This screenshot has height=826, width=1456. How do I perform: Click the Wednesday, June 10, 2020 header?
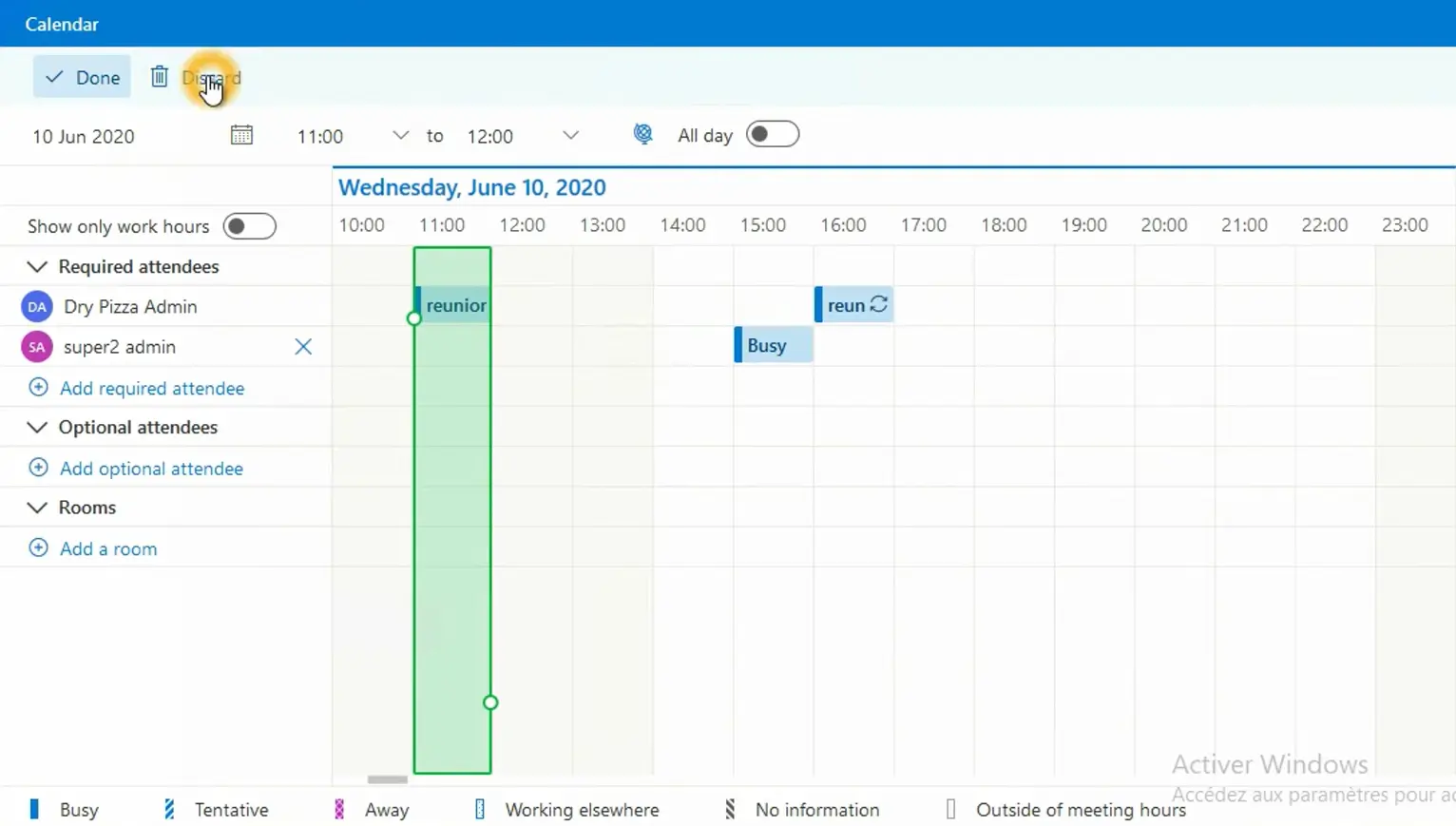pos(472,187)
